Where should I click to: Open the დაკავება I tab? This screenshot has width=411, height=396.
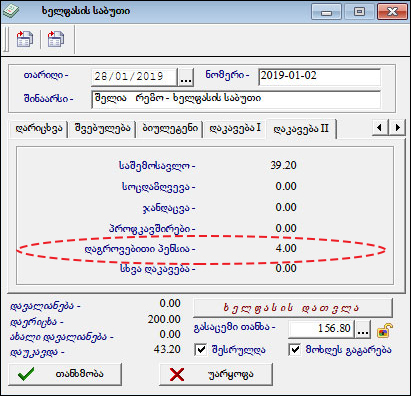coord(235,129)
